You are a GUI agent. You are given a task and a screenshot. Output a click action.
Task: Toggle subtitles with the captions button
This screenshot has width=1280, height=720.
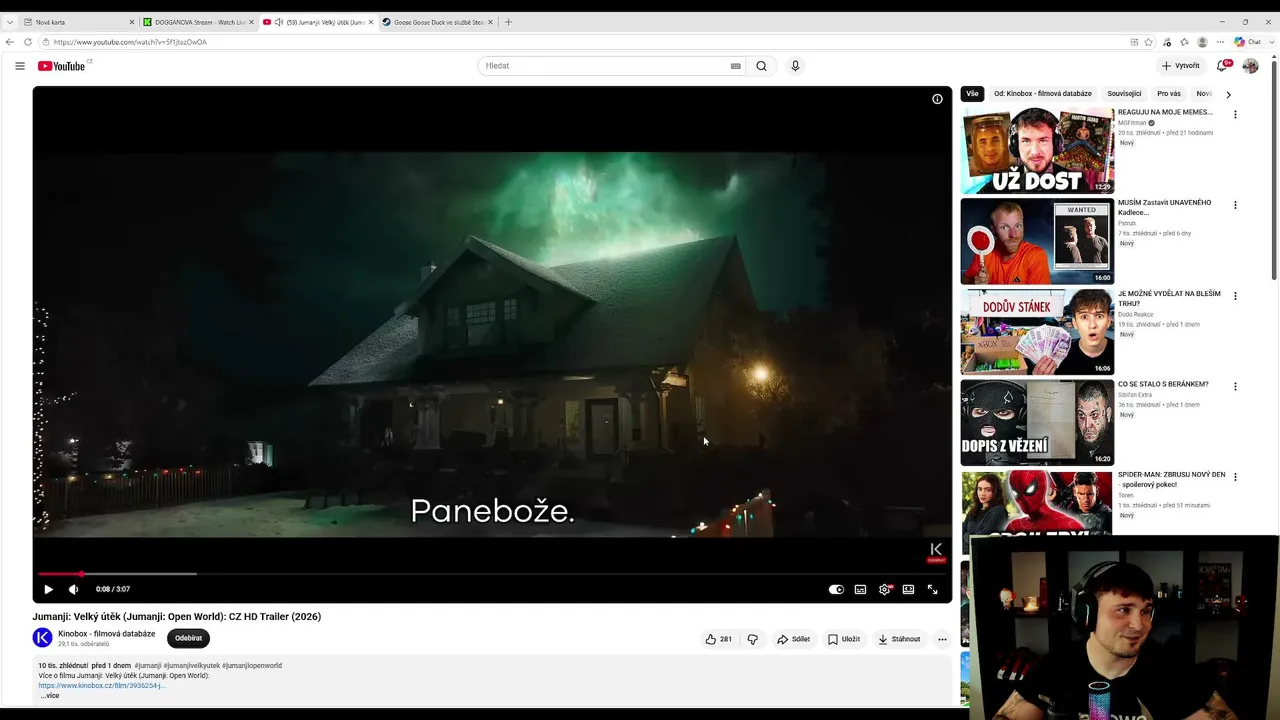[860, 589]
